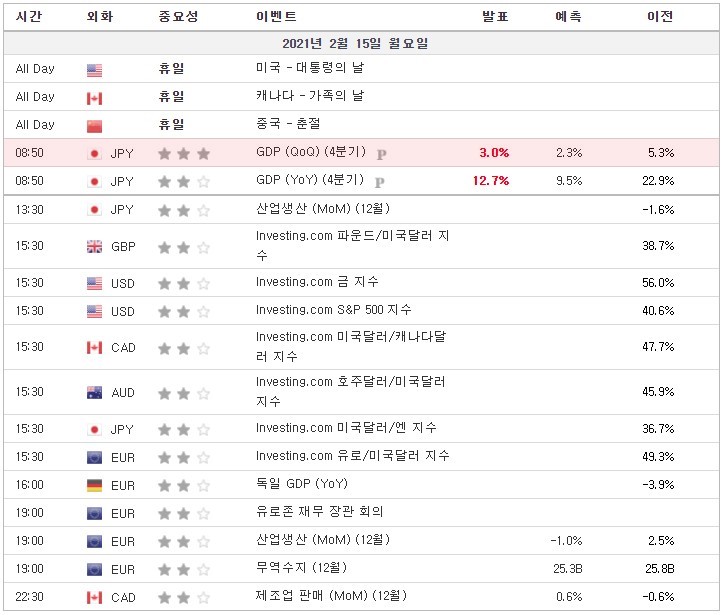723x615 pixels.
Task: Open the GDP (QoQ) (4분기) event
Action: coord(311,152)
